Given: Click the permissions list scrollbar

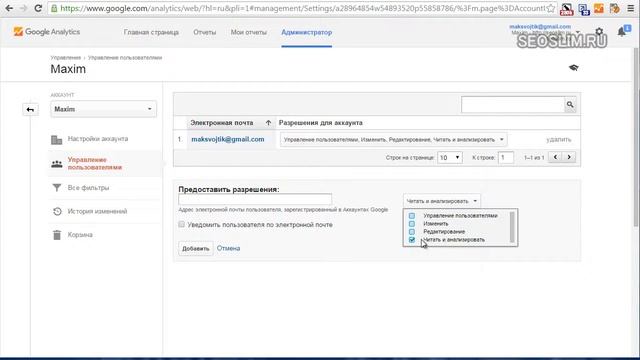Looking at the screenshot, I should [512, 227].
